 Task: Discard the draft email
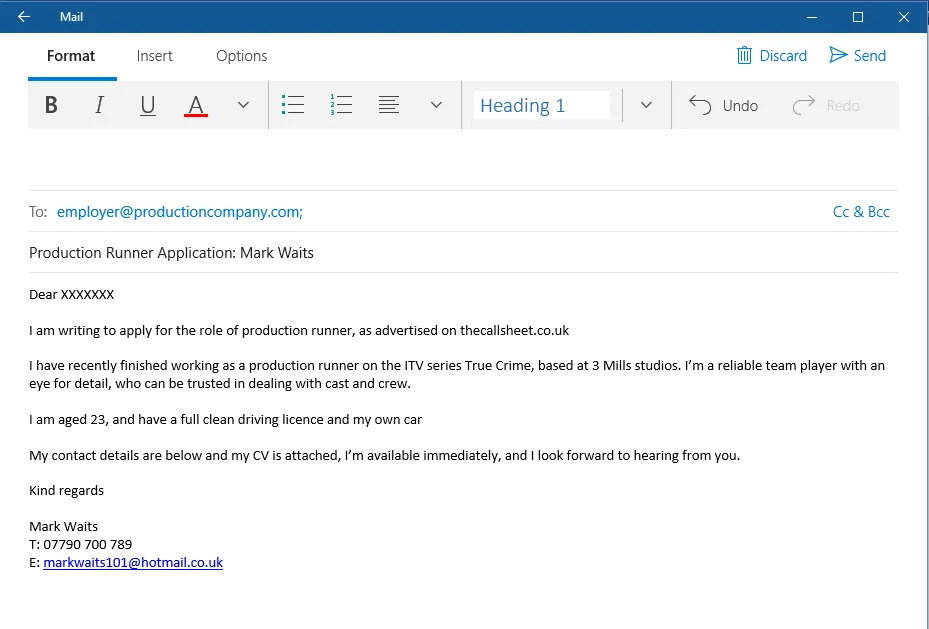[x=771, y=55]
